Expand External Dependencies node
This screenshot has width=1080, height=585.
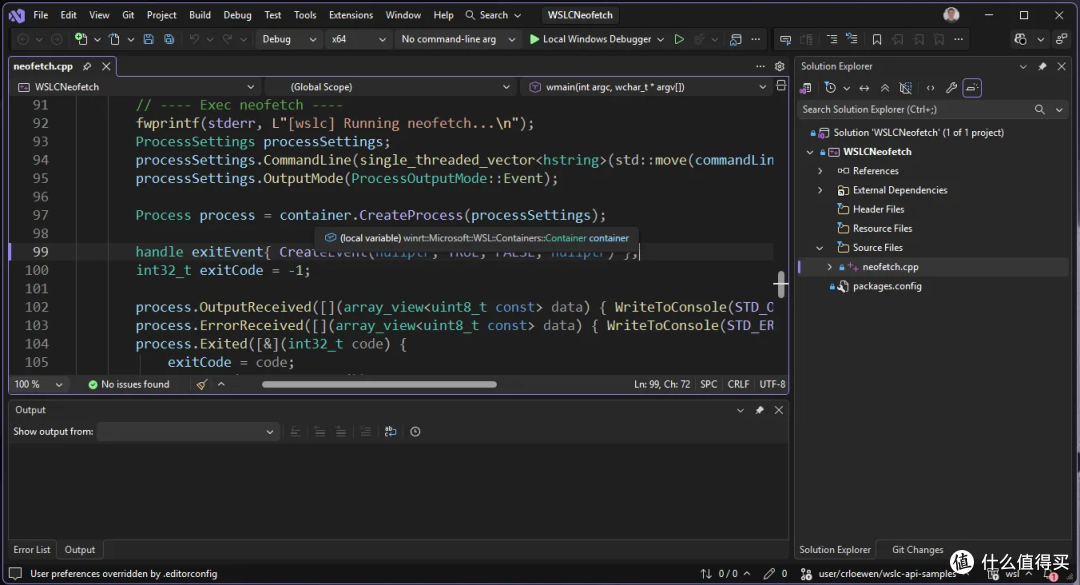pos(820,190)
